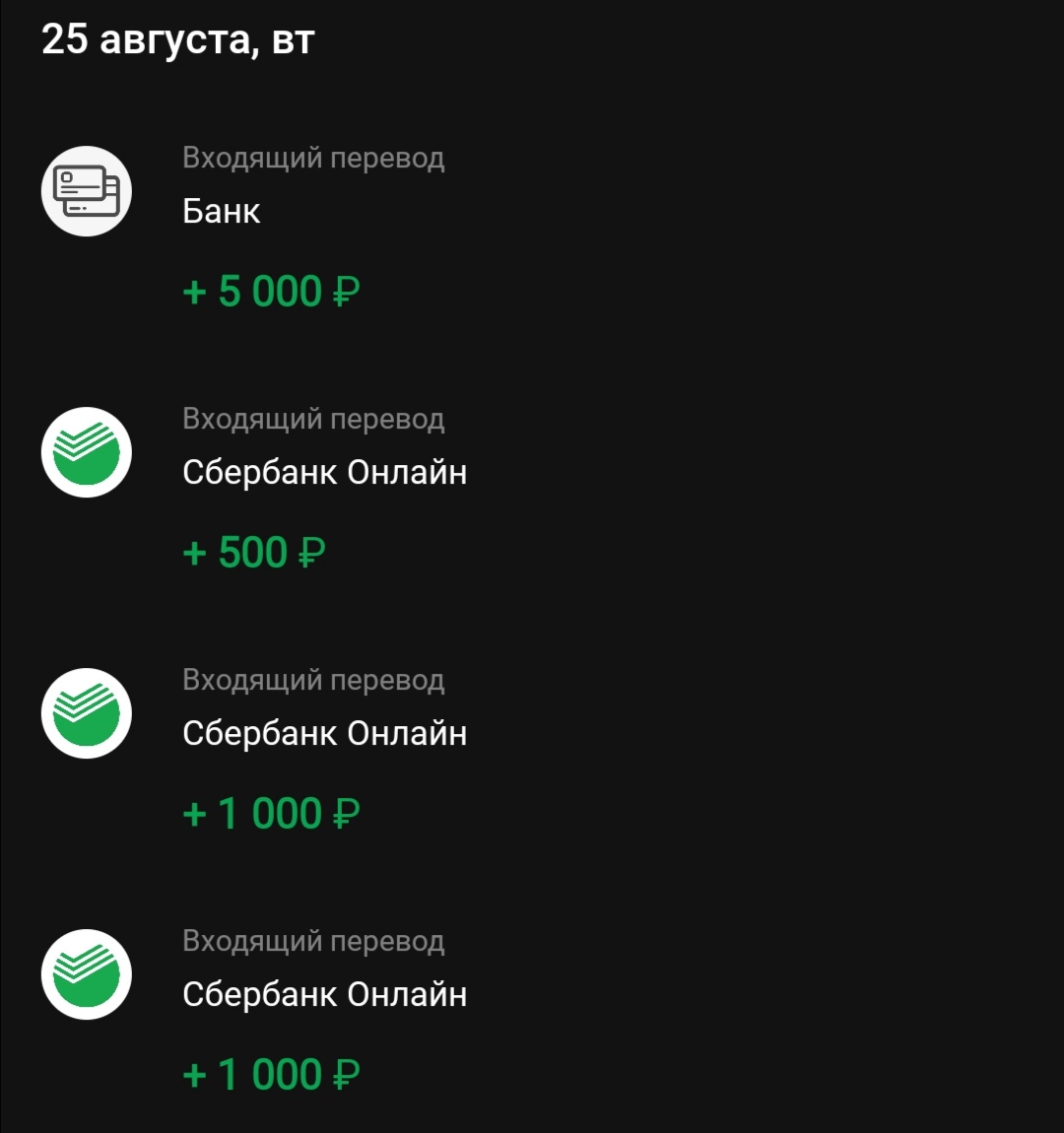Select the + 500 ₽ amount
The height and width of the screenshot is (1133, 1064).
(253, 553)
